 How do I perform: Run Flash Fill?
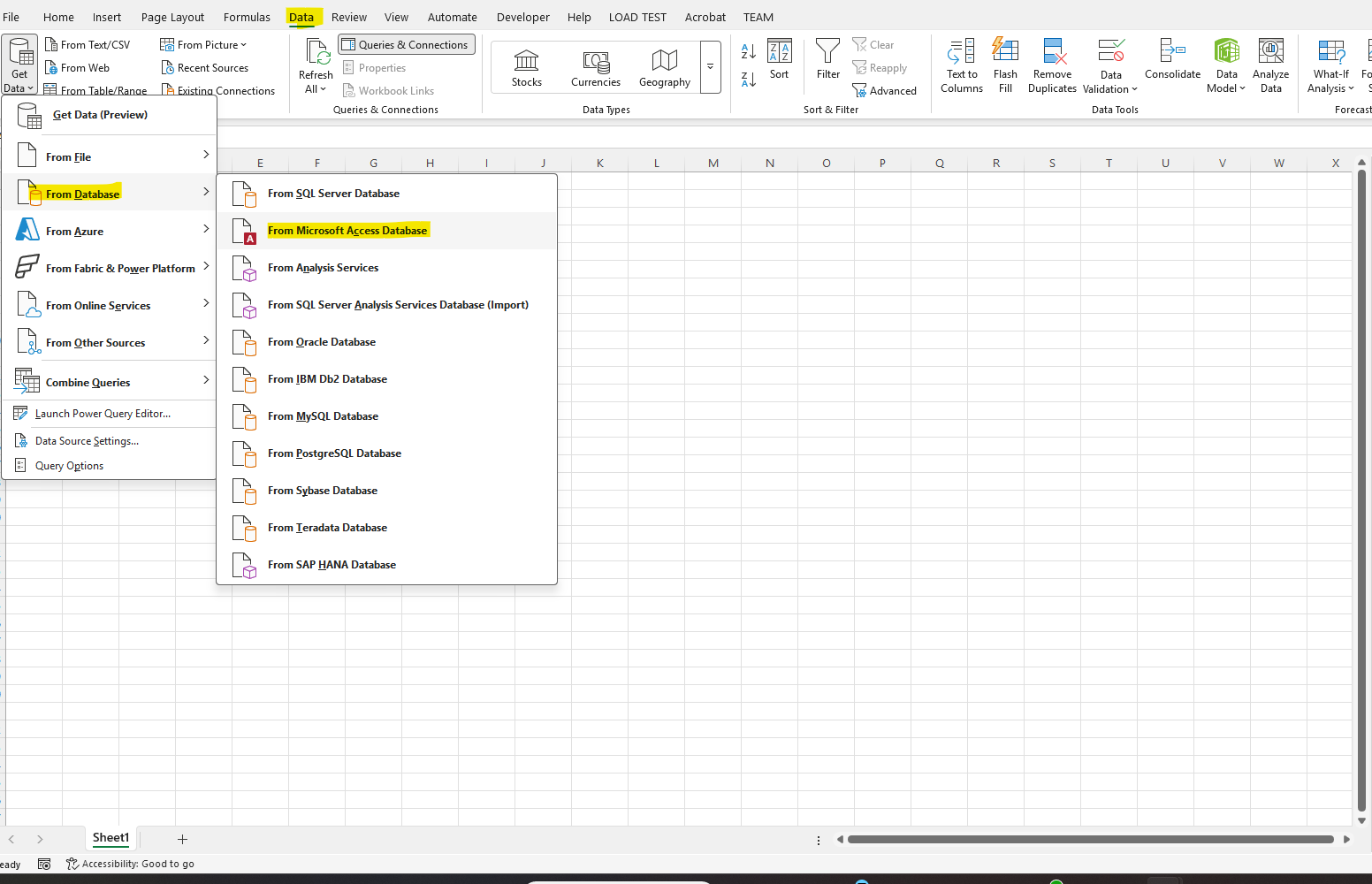pos(1005,65)
